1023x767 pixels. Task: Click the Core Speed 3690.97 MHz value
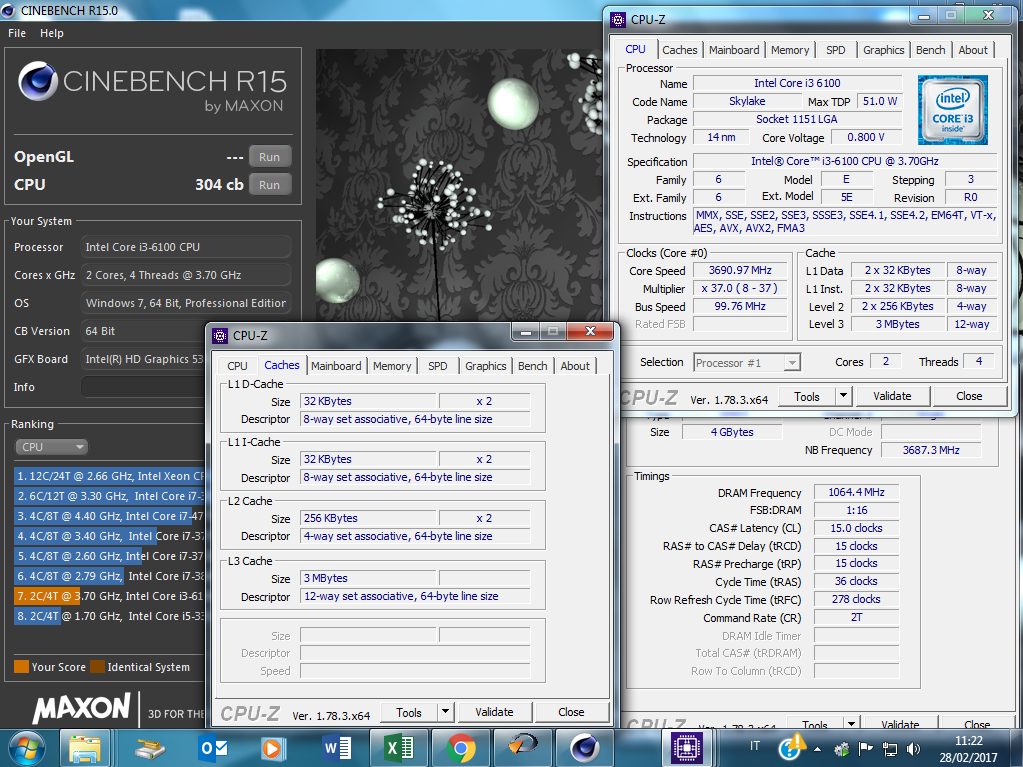740,270
